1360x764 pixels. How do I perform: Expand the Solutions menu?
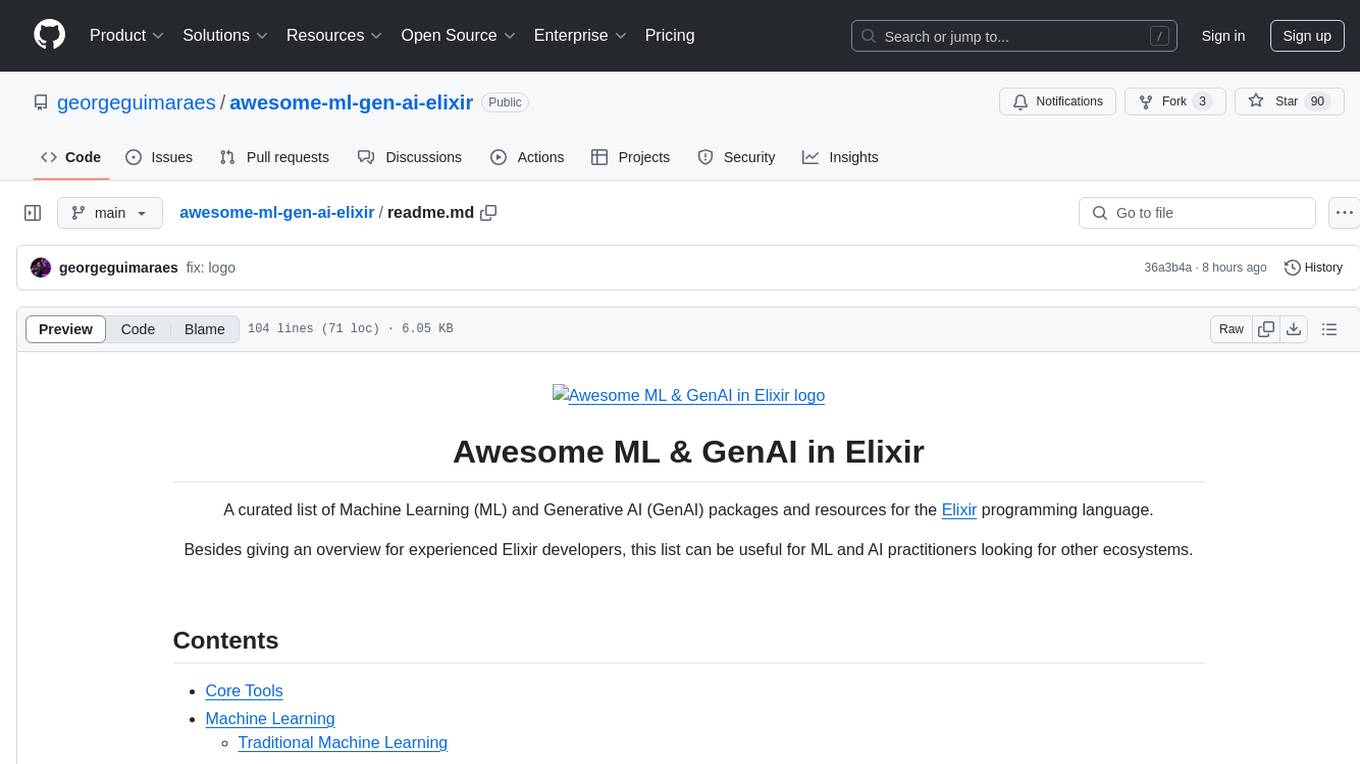click(225, 35)
